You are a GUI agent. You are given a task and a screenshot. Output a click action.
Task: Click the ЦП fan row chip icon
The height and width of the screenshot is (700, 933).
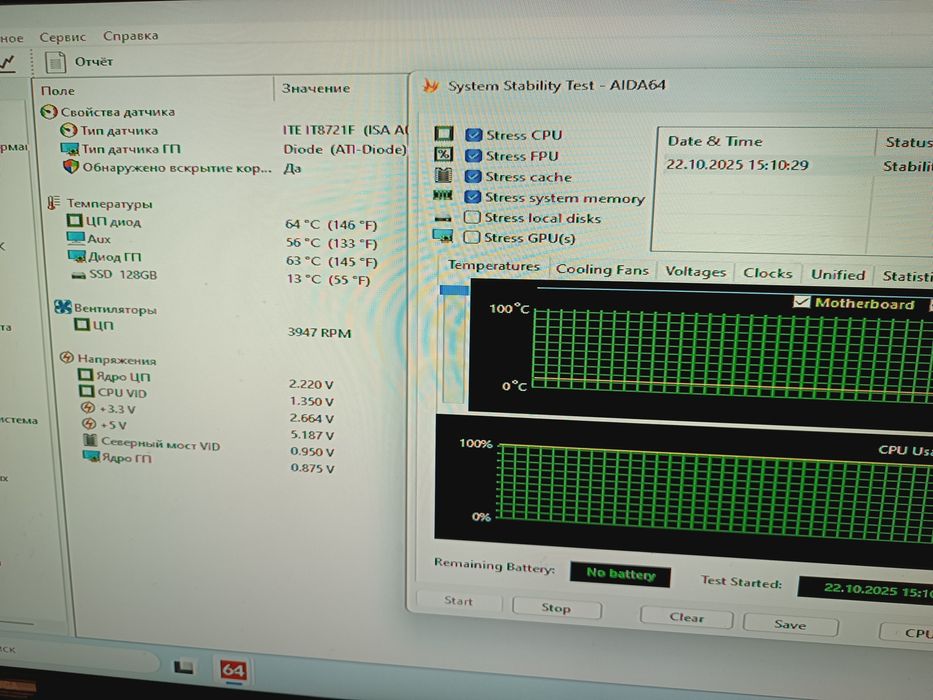pyautogui.click(x=82, y=324)
